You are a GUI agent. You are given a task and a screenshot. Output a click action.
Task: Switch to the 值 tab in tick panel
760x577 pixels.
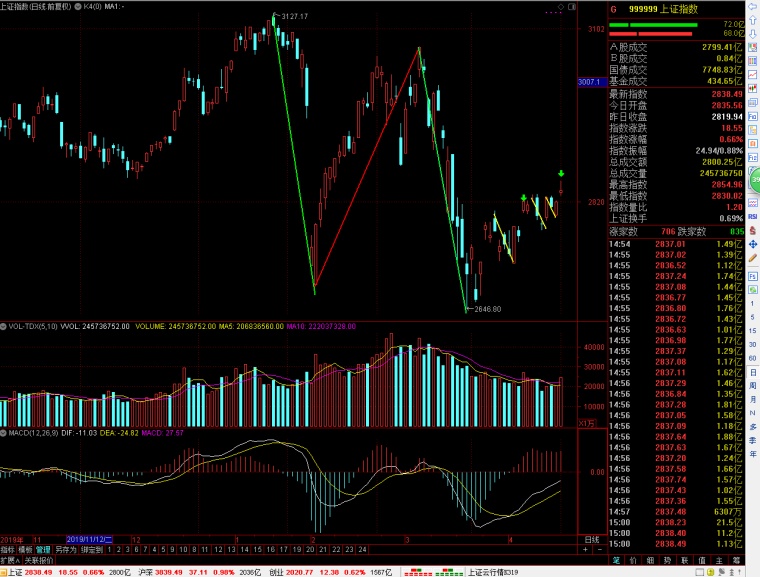pyautogui.click(x=702, y=560)
